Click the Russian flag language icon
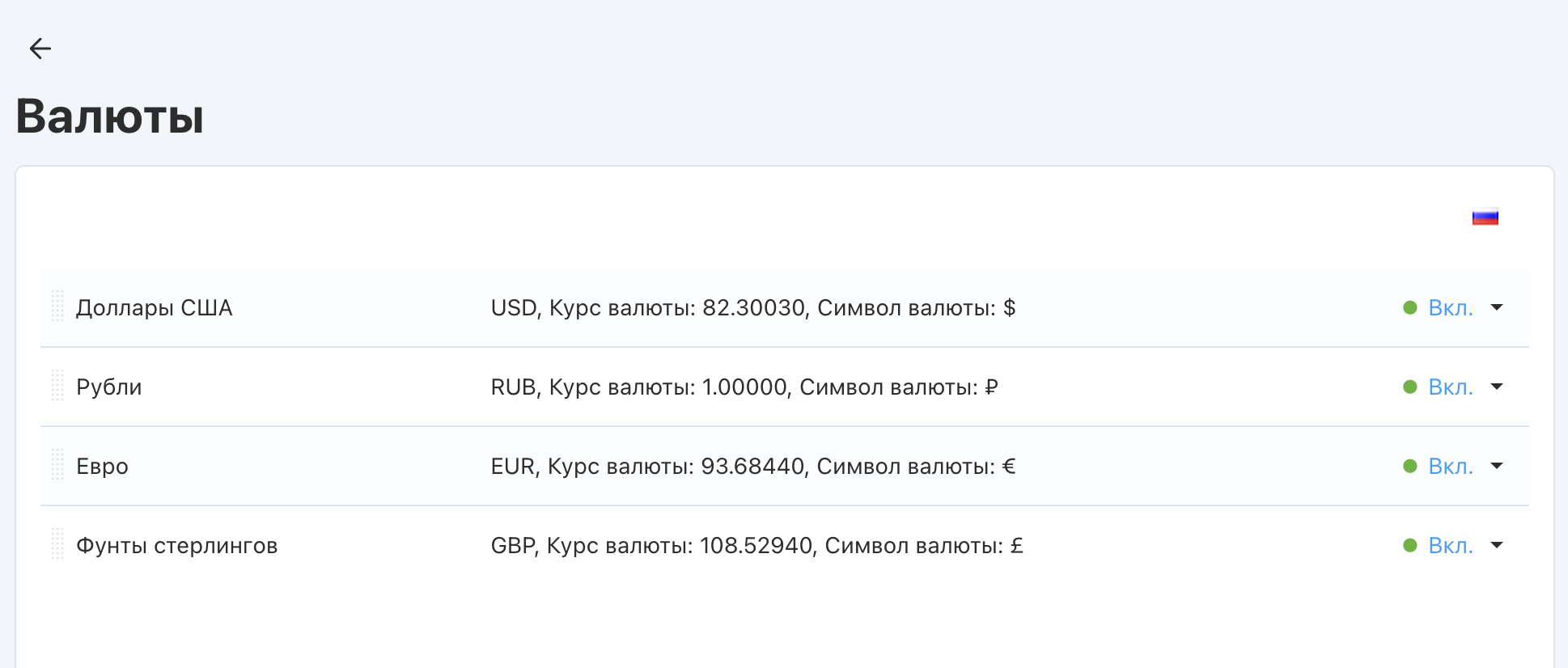Image resolution: width=1568 pixels, height=668 pixels. click(x=1485, y=218)
